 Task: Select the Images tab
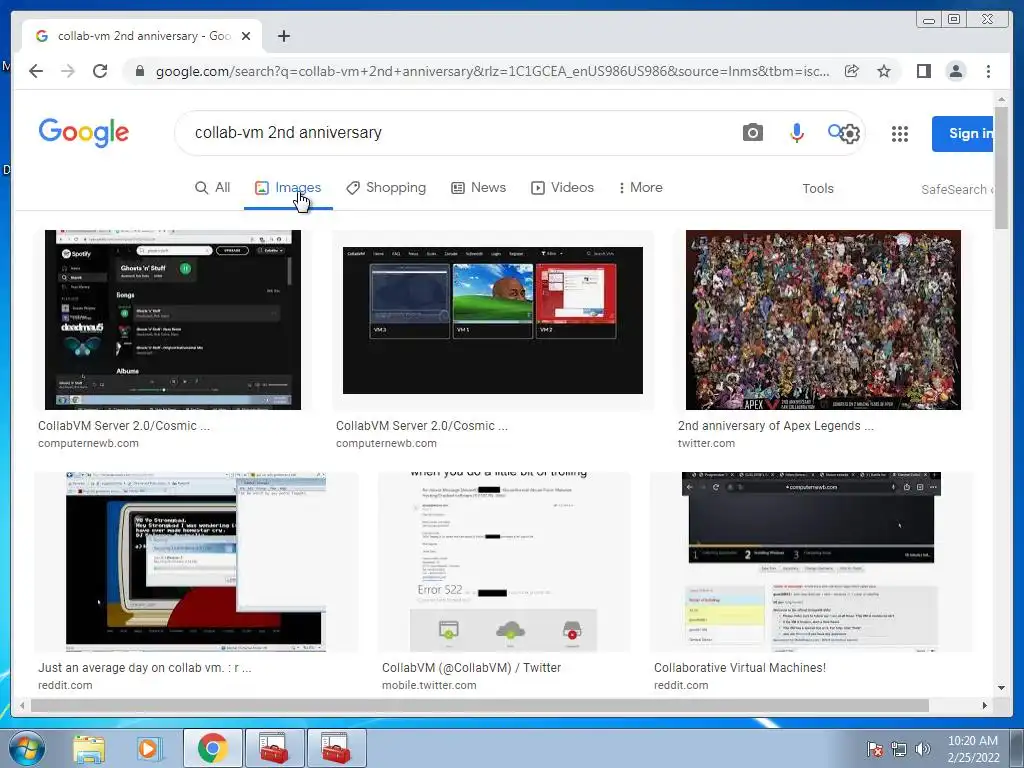coord(288,187)
